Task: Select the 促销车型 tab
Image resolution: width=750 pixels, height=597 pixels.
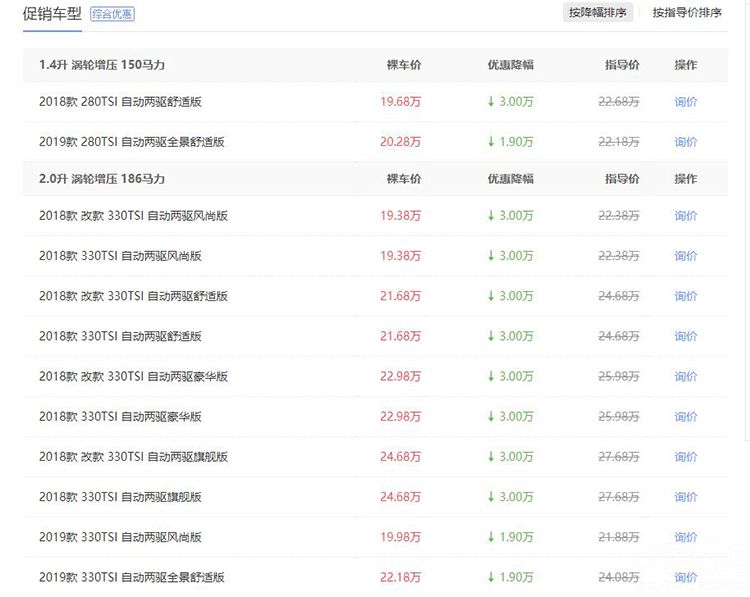Action: tap(52, 14)
